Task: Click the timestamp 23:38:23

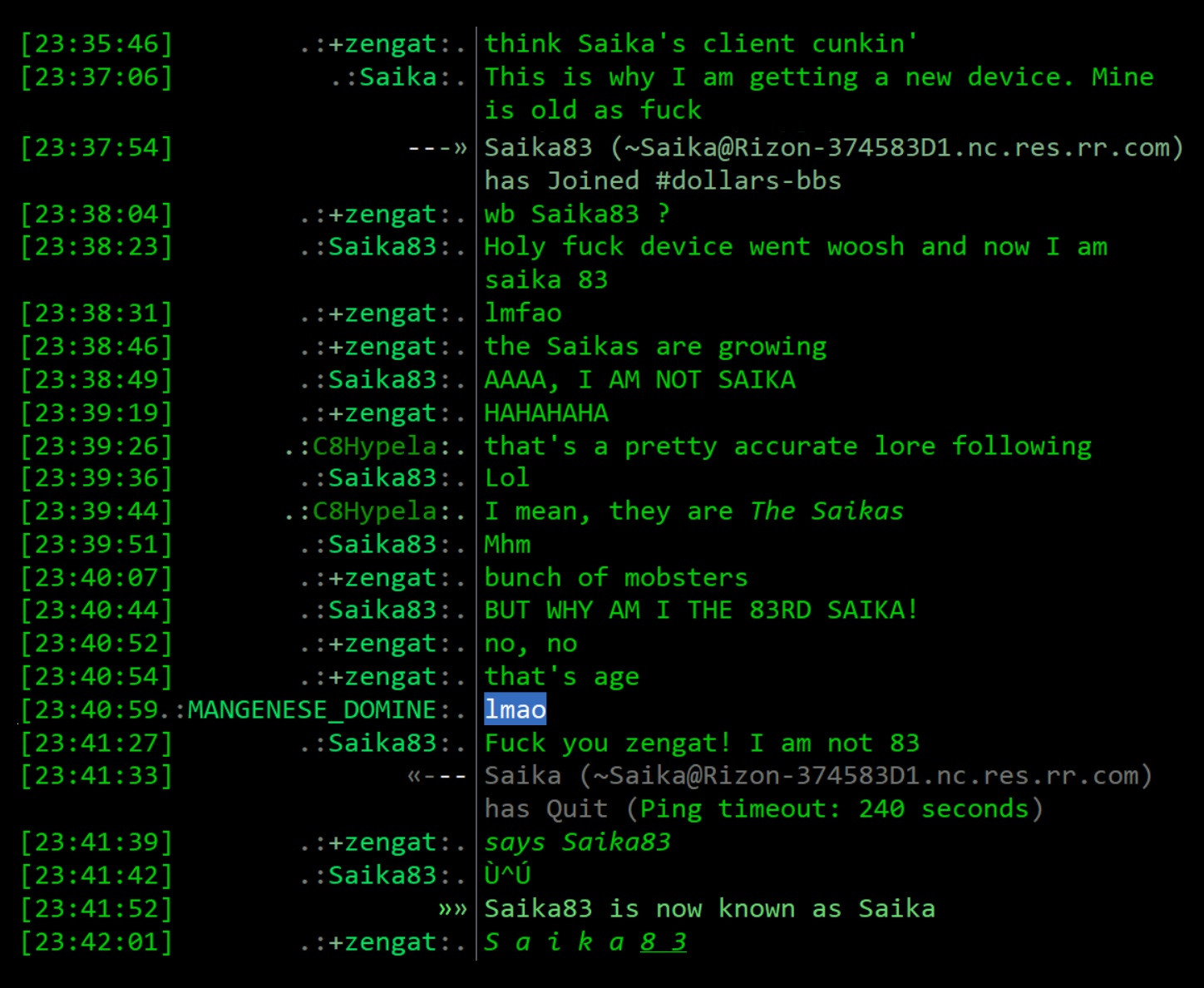Action: (96, 247)
